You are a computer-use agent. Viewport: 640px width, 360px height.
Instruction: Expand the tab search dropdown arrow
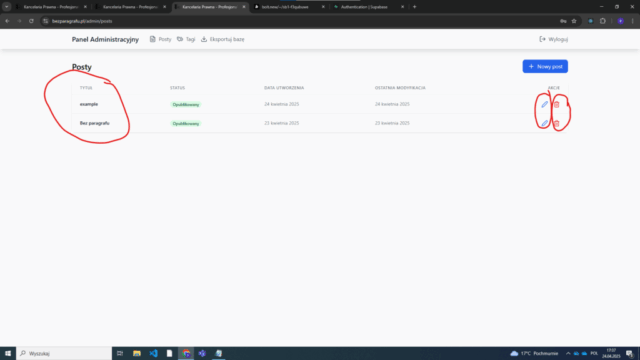(x=7, y=7)
